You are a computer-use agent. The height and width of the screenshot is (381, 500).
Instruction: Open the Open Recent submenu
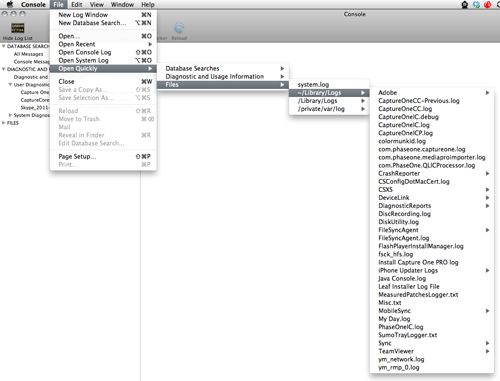[x=103, y=44]
